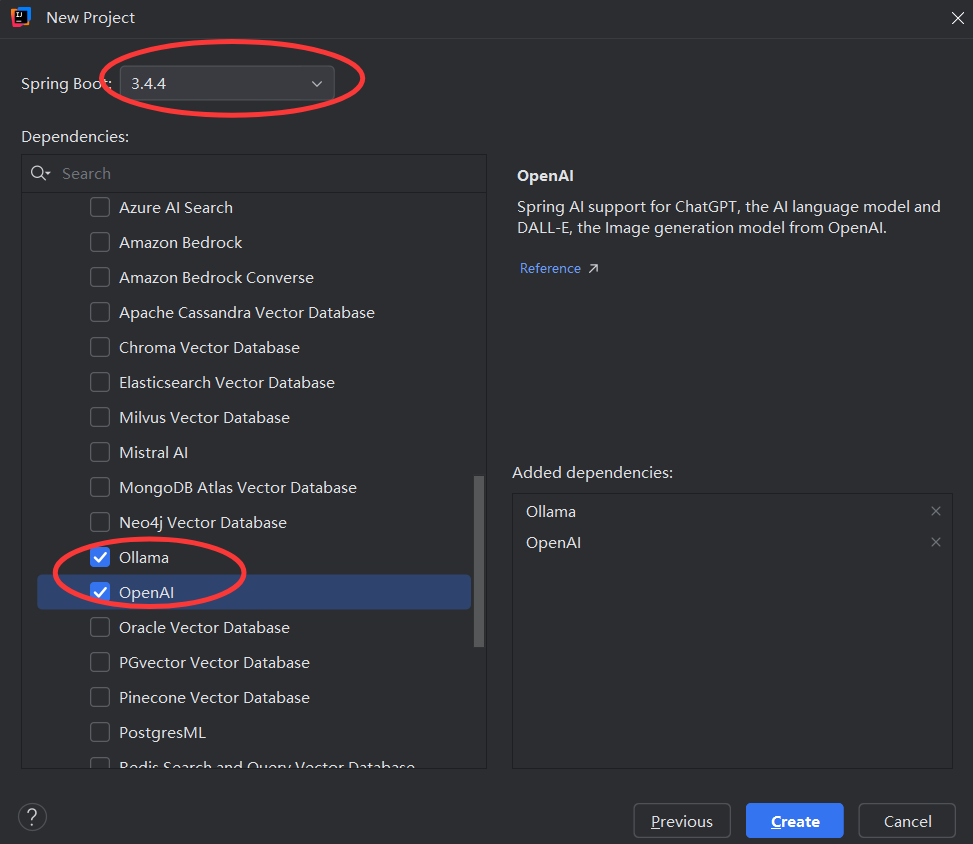Check Elasticsearch Vector Database box
Screen dimensions: 973x844
tap(100, 382)
